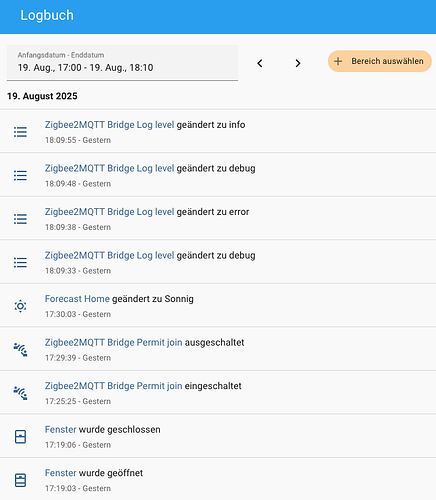Open Forecast Home entity link

click(77, 299)
